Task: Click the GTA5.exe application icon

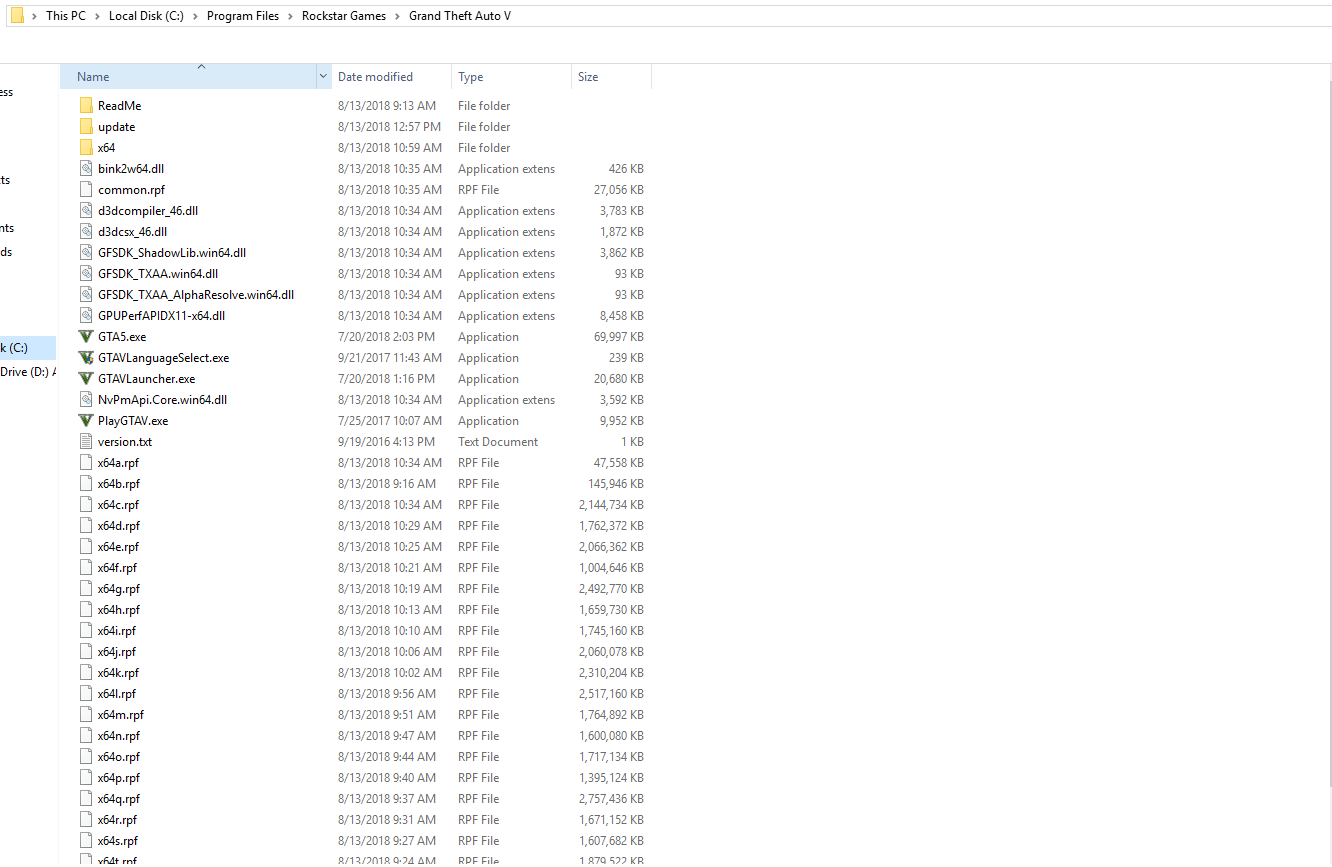Action: click(x=86, y=337)
